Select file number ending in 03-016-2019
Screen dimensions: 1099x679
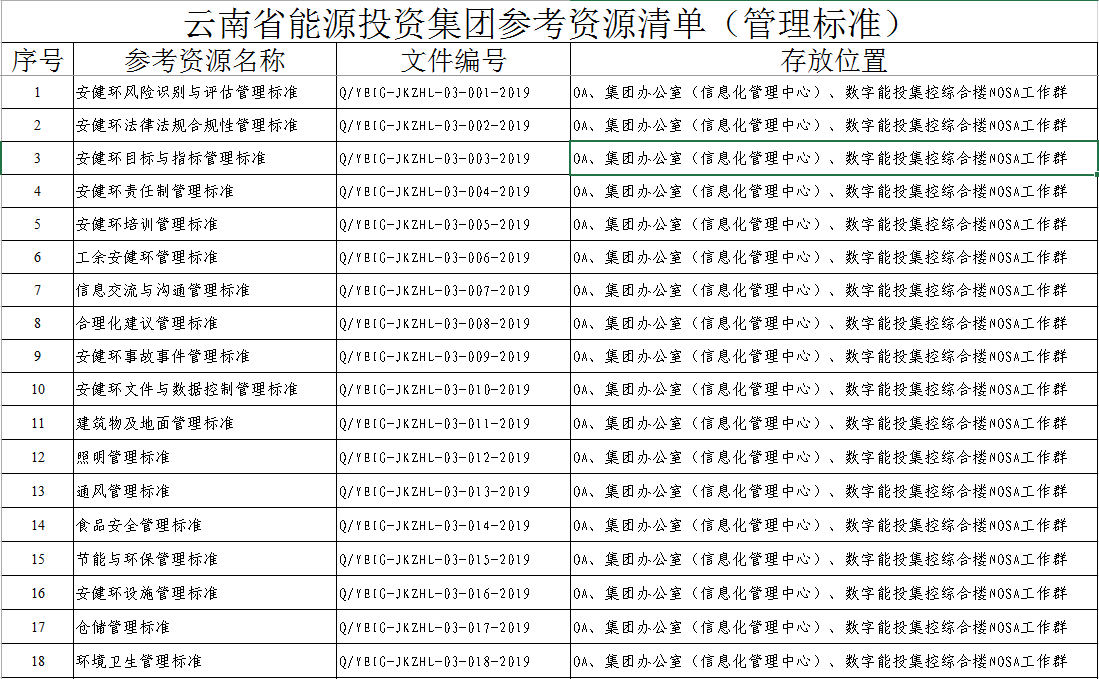click(435, 594)
